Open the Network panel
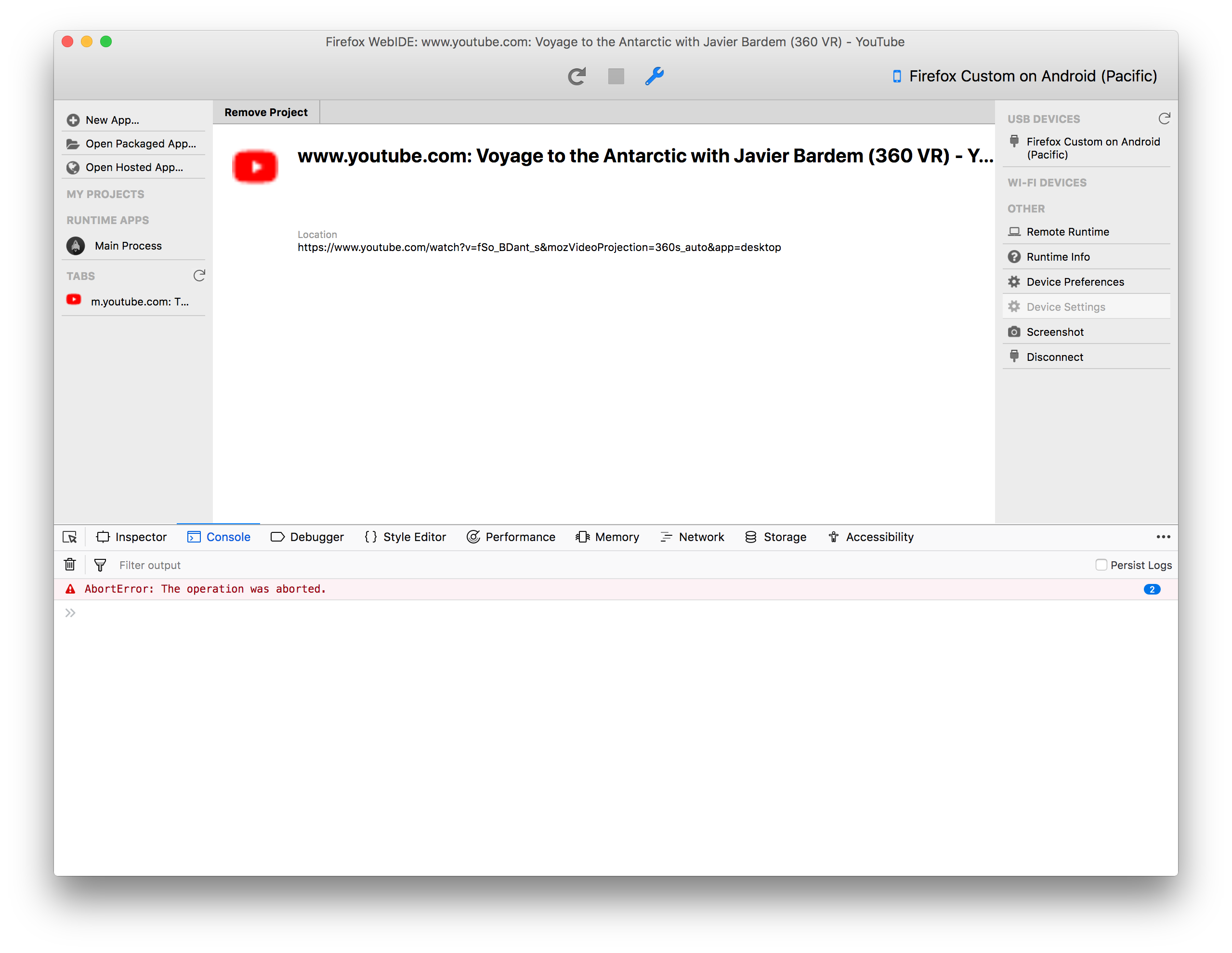Image resolution: width=1232 pixels, height=953 pixels. 692,537
